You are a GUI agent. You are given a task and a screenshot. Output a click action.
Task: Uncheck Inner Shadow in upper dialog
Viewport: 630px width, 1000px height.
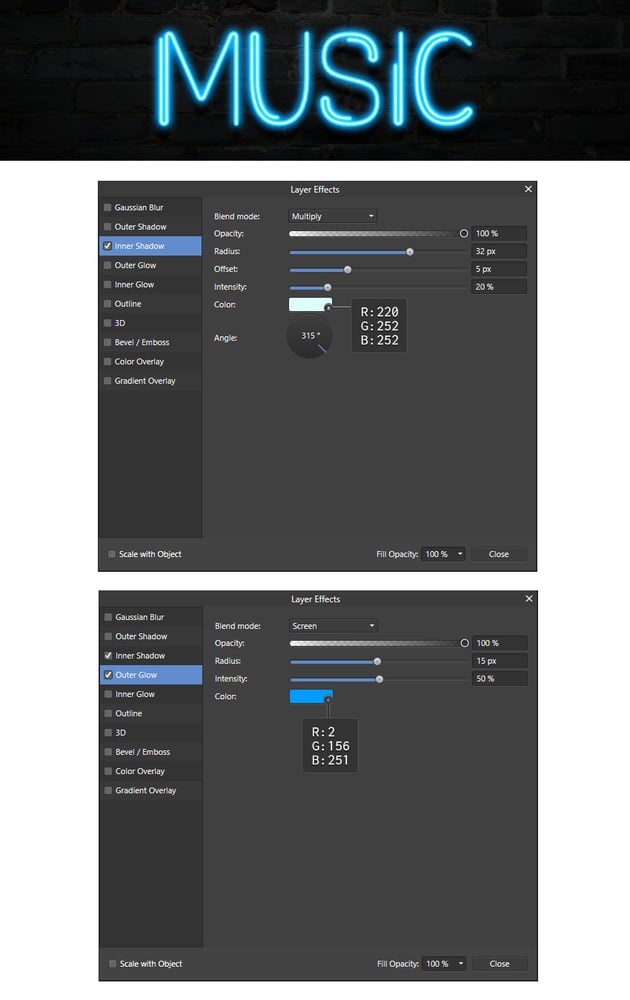(108, 246)
